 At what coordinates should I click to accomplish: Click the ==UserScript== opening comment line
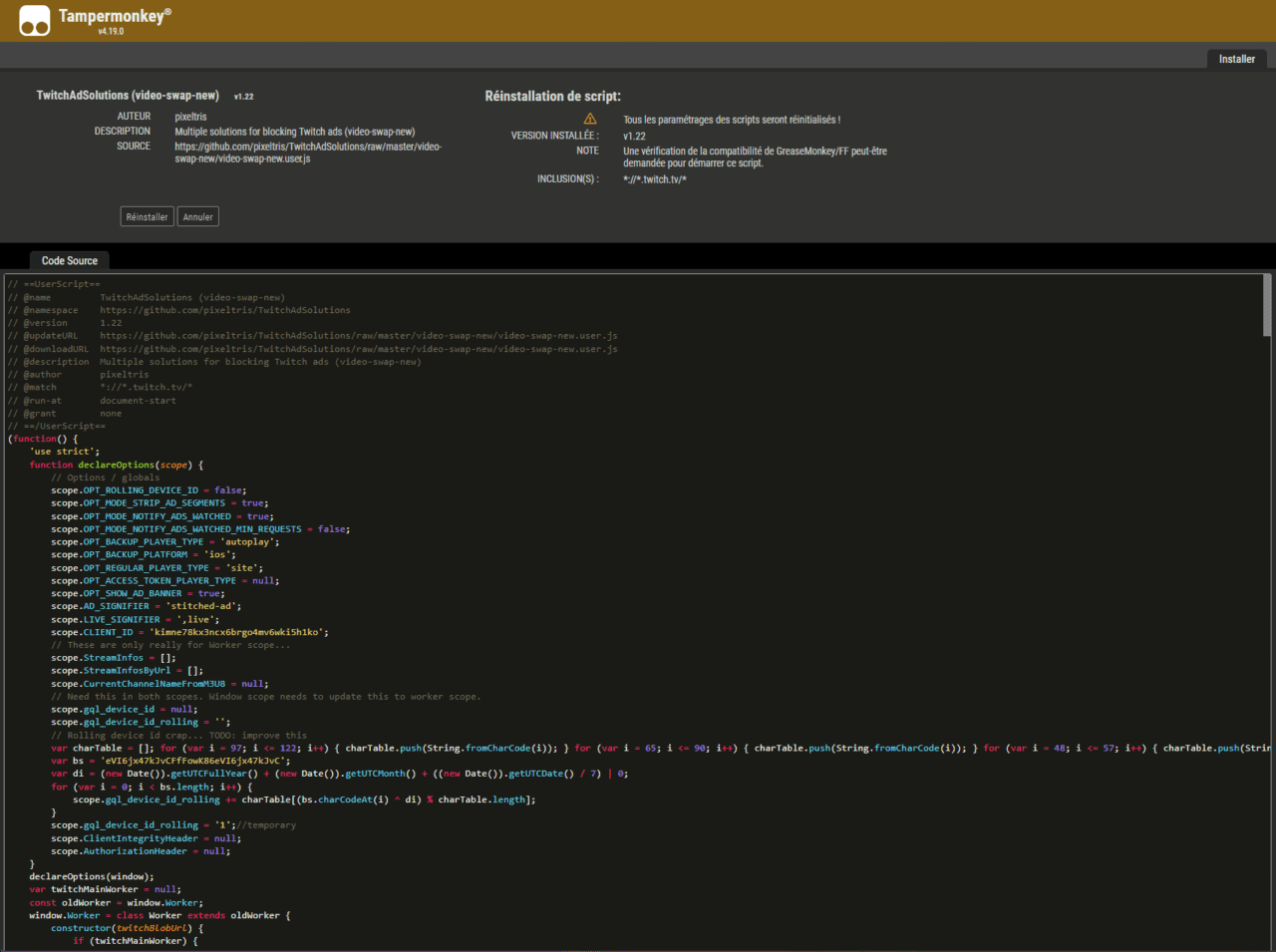54,284
